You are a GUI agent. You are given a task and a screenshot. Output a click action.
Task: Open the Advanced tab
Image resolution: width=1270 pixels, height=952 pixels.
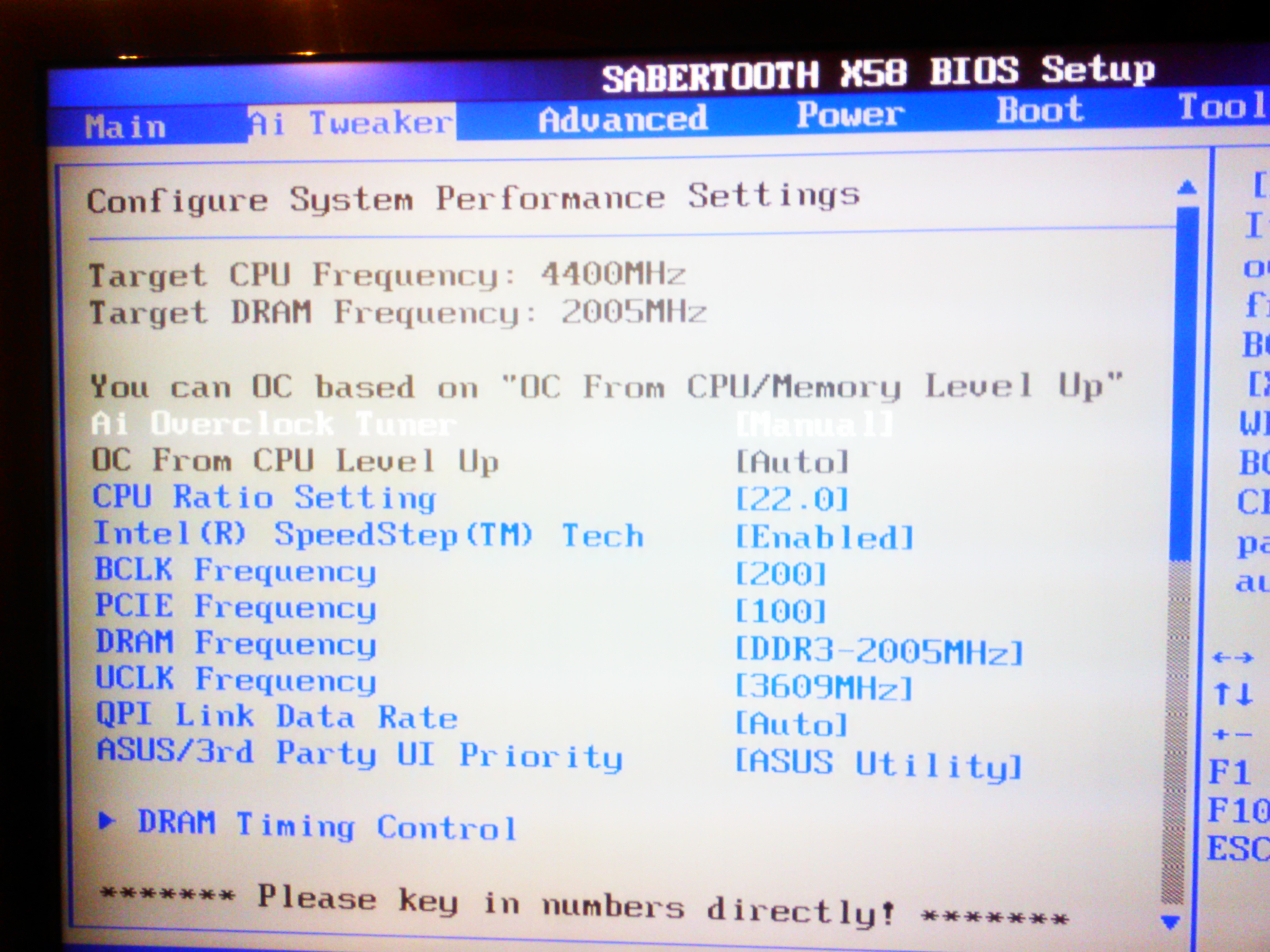point(622,119)
